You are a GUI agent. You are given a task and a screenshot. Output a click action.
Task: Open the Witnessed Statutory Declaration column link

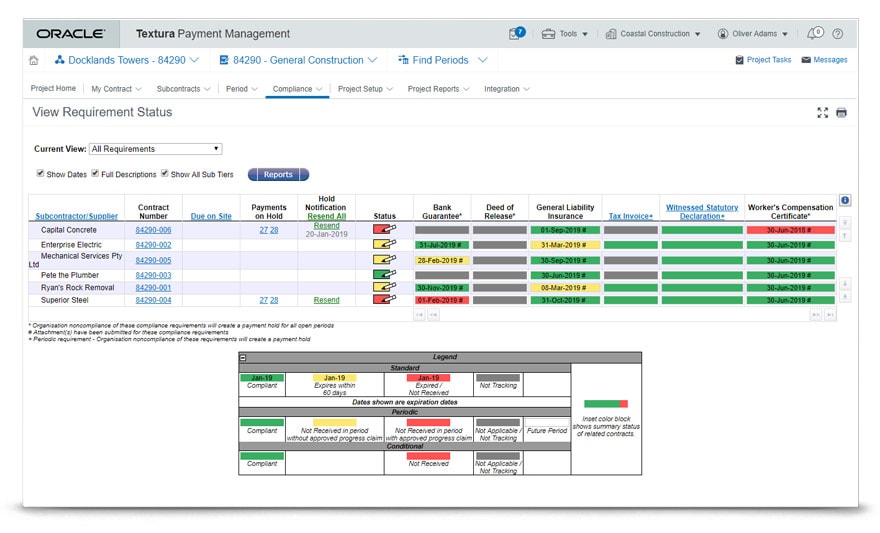pos(702,212)
